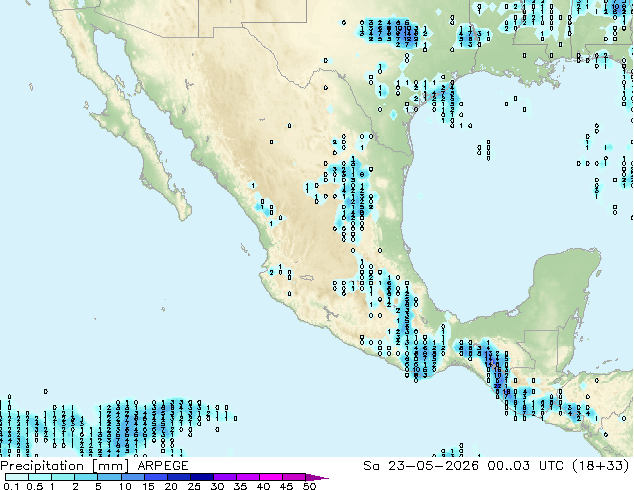Click the '10' legend value label
The height and width of the screenshot is (490, 634).
(125, 486)
